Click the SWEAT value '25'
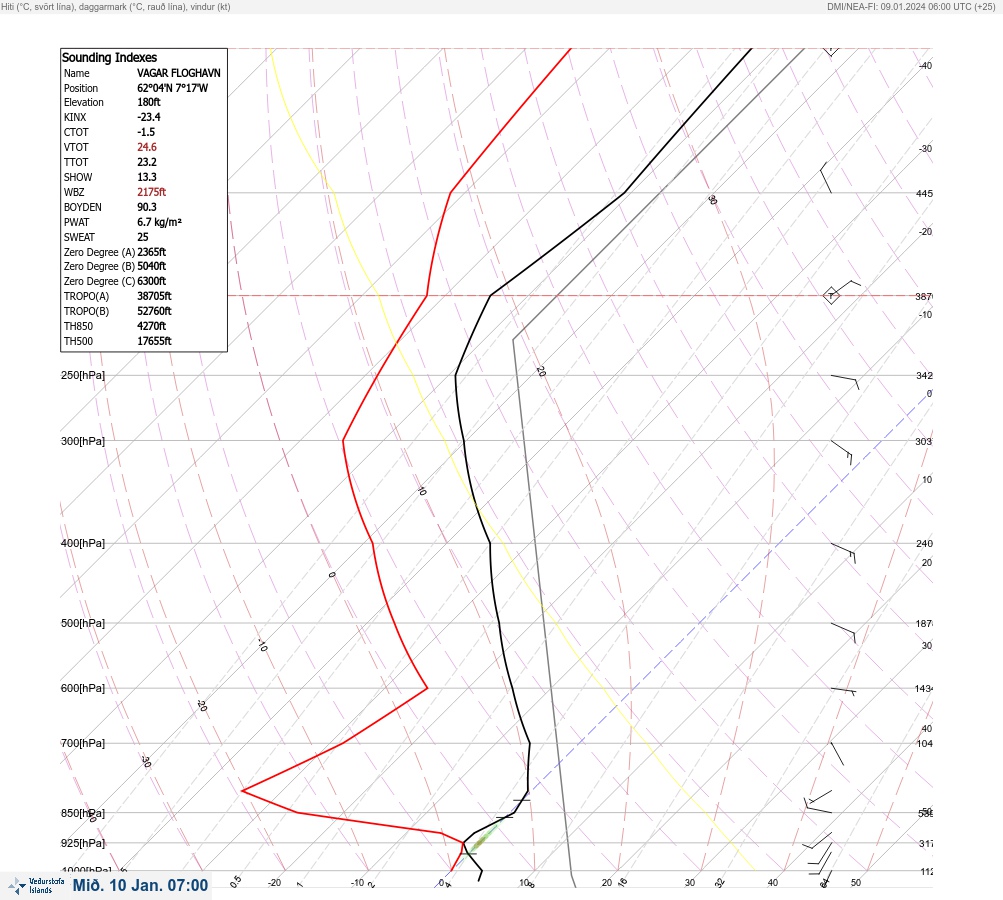Image resolution: width=1003 pixels, height=900 pixels. [x=143, y=237]
